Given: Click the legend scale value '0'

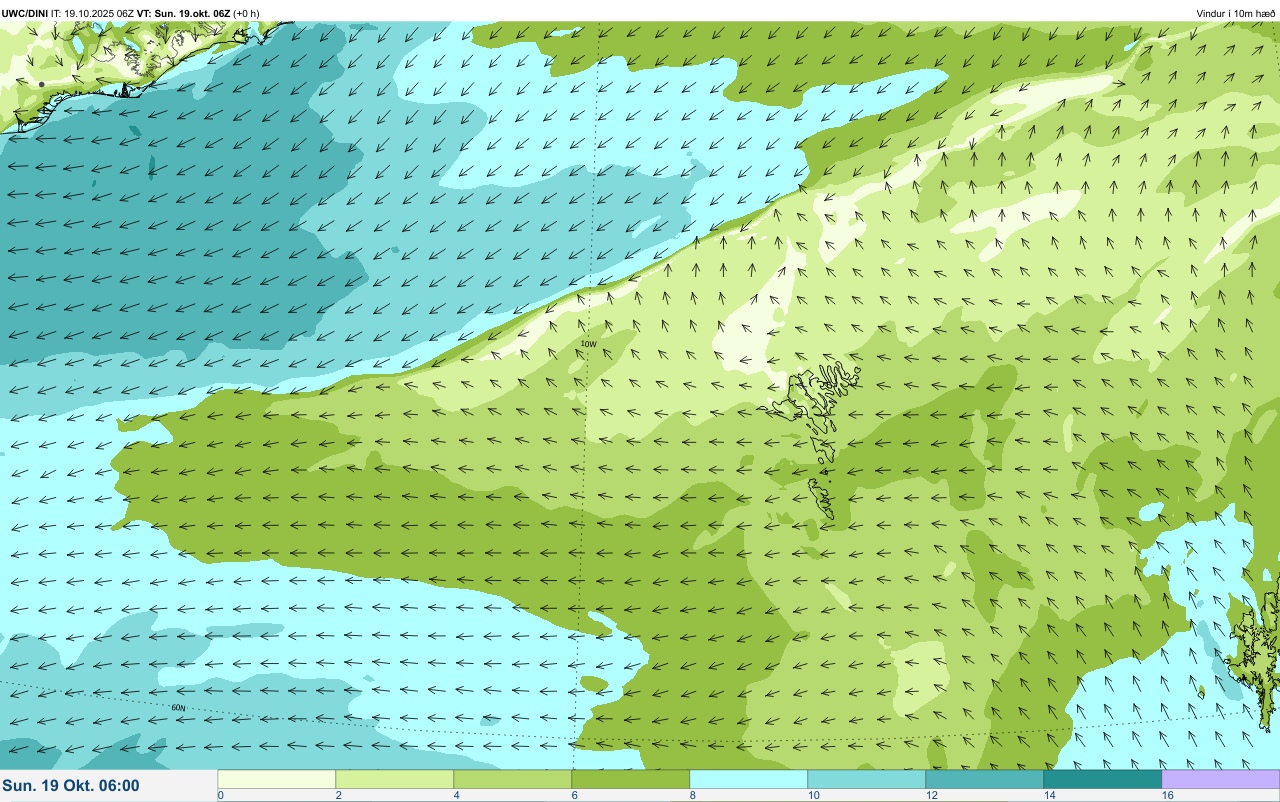Looking at the screenshot, I should pos(220,795).
